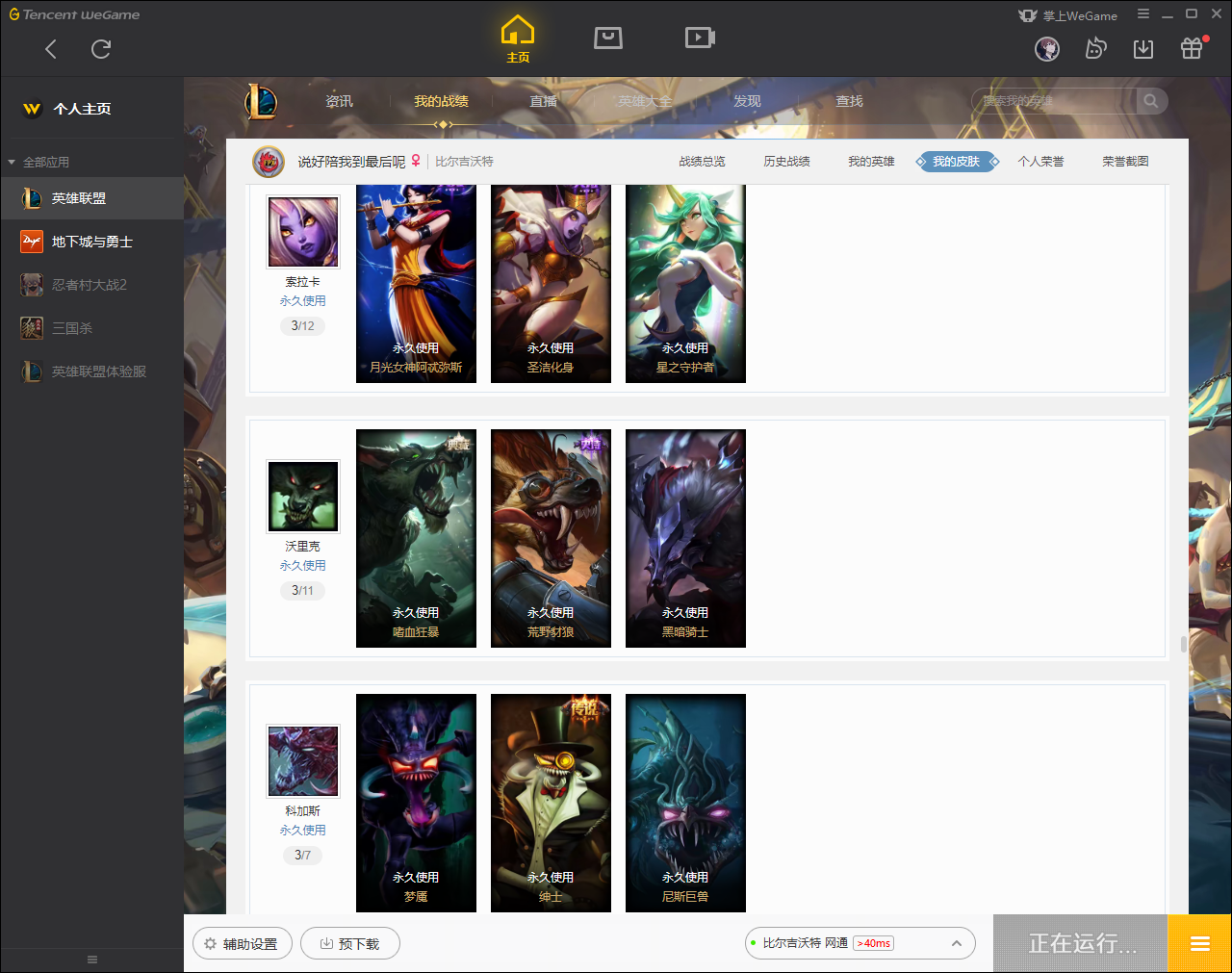Open the 梦魇 skin card

[x=416, y=803]
